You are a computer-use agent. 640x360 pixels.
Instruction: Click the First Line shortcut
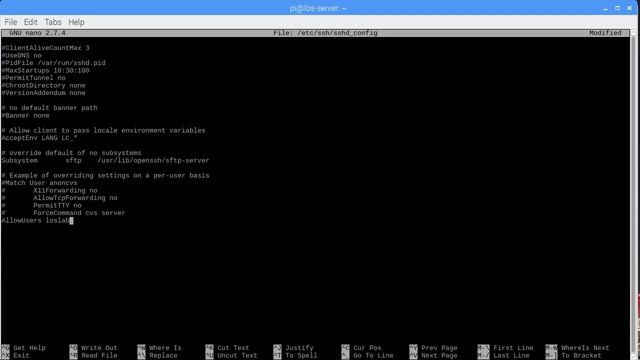click(x=506, y=348)
